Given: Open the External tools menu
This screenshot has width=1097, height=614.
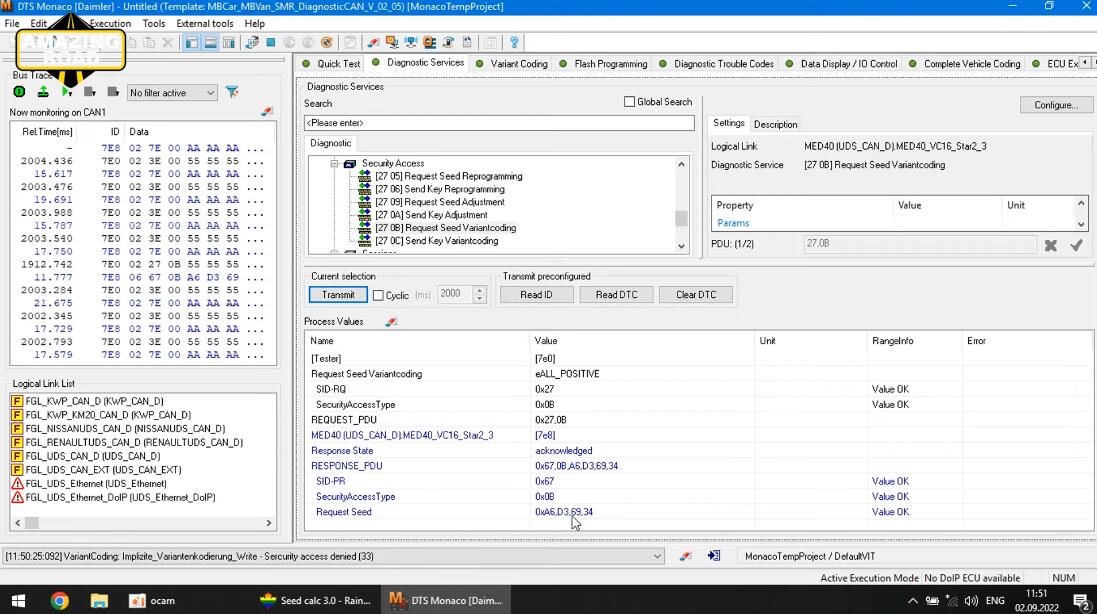Looking at the screenshot, I should (x=204, y=23).
